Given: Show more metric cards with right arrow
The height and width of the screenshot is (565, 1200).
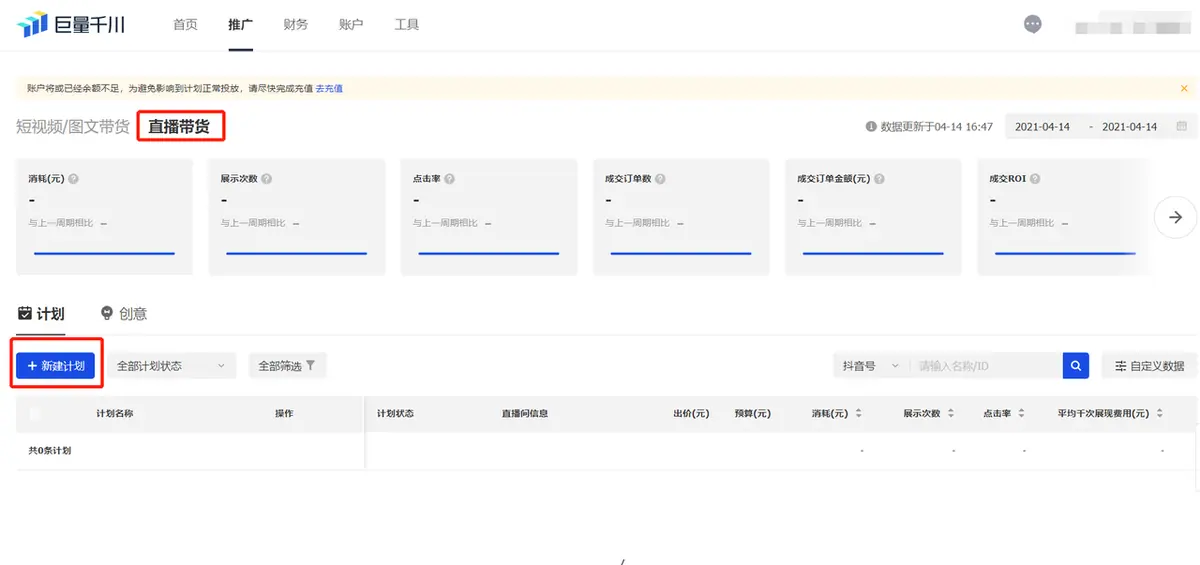Looking at the screenshot, I should (x=1175, y=217).
